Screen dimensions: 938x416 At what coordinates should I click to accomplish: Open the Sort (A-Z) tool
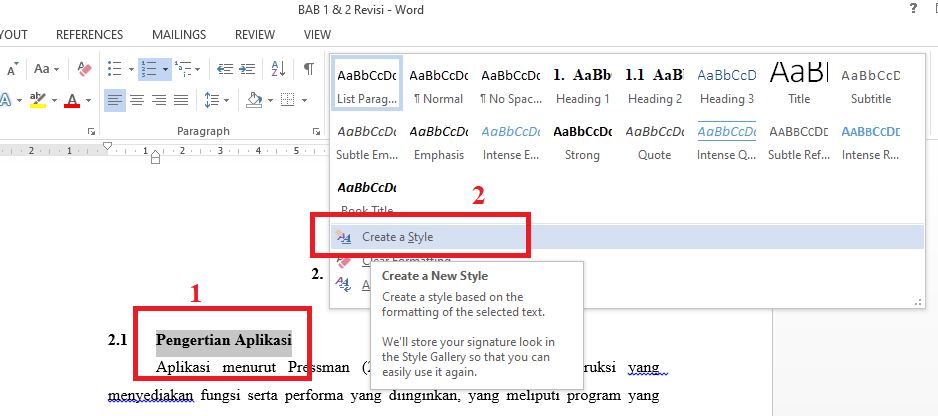pyautogui.click(x=278, y=69)
